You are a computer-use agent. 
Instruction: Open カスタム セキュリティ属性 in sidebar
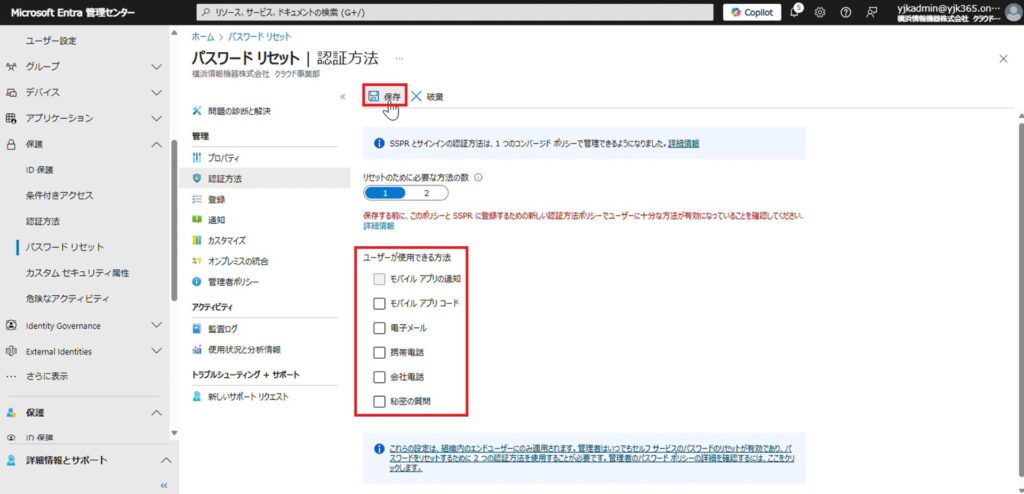pos(78,273)
